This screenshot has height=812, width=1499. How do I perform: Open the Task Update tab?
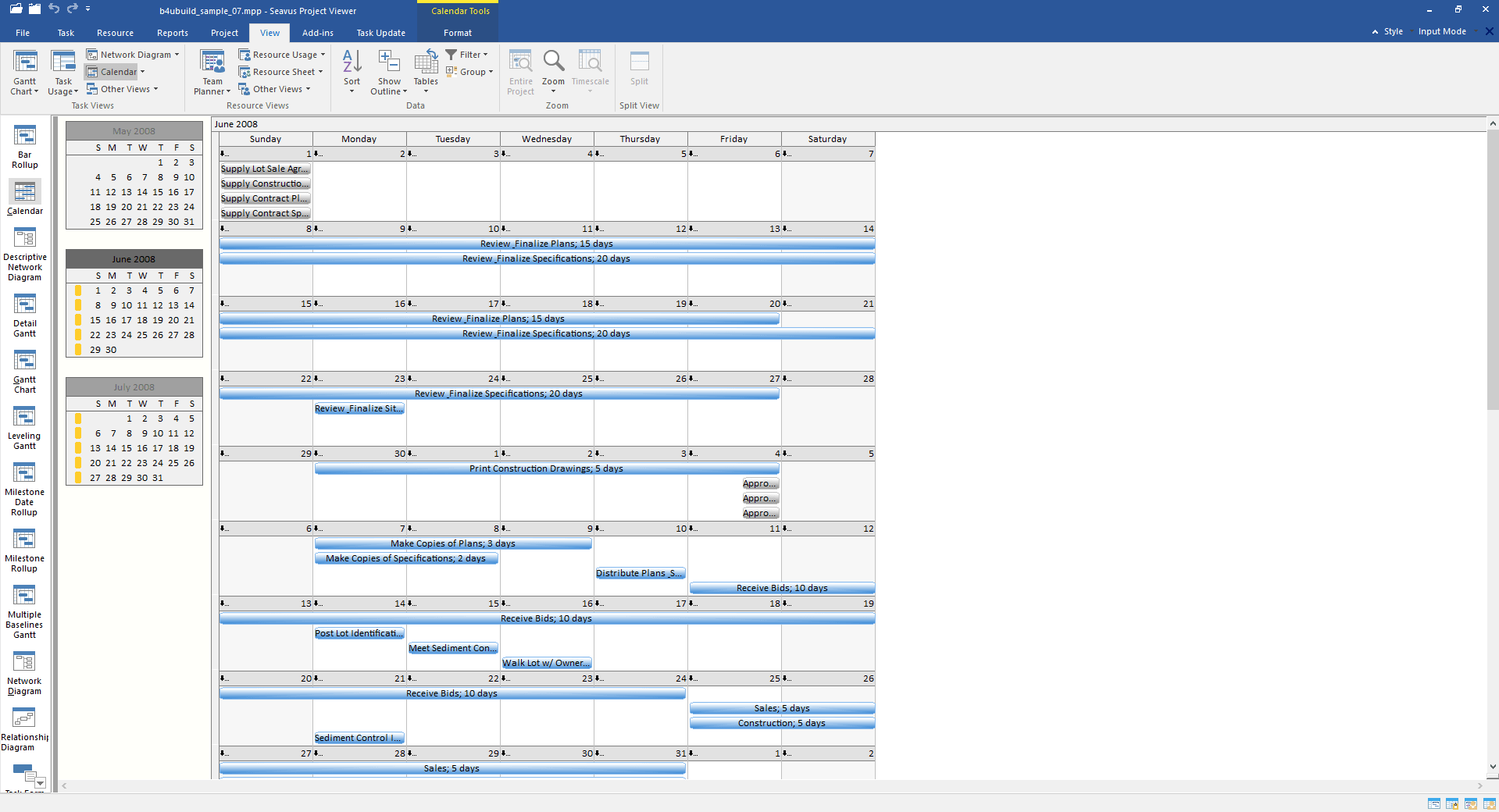click(x=380, y=33)
